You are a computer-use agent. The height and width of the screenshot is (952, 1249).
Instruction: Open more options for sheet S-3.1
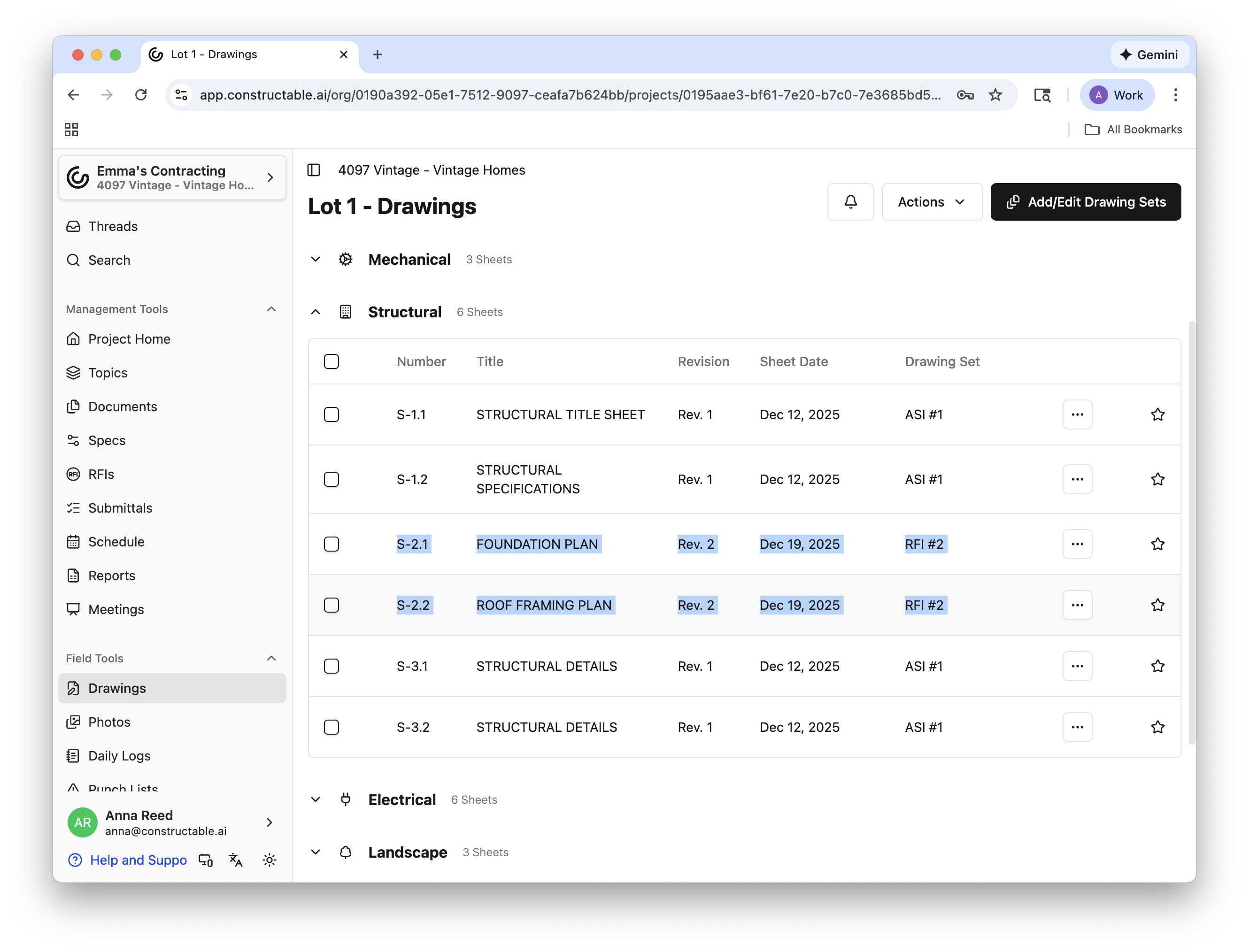[x=1077, y=666]
